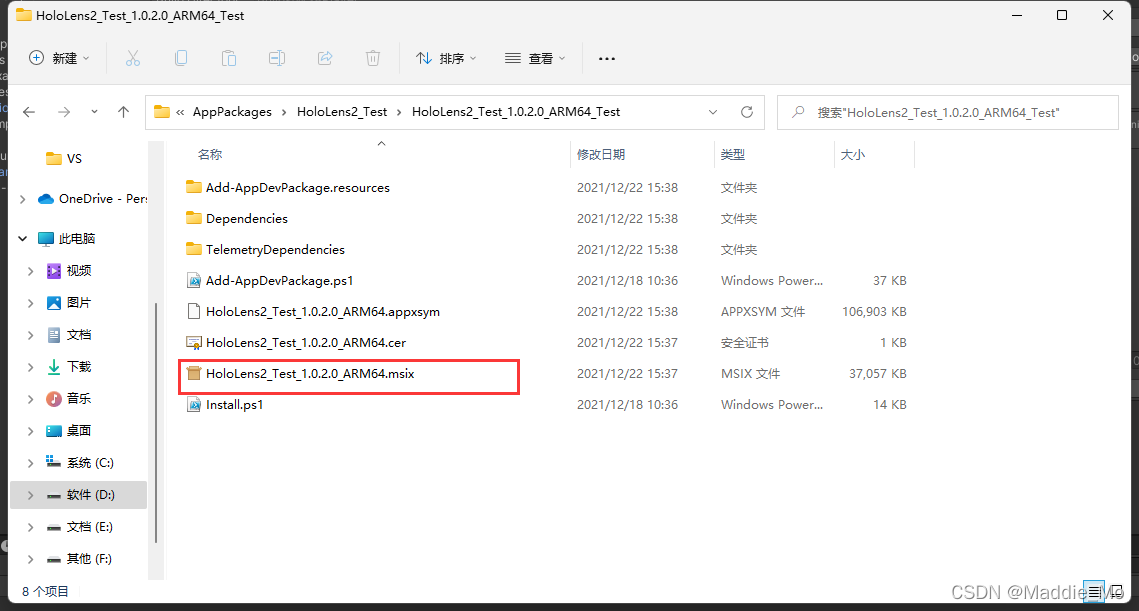The height and width of the screenshot is (611, 1139).
Task: Click the Paste clipboard icon
Action: [229, 58]
